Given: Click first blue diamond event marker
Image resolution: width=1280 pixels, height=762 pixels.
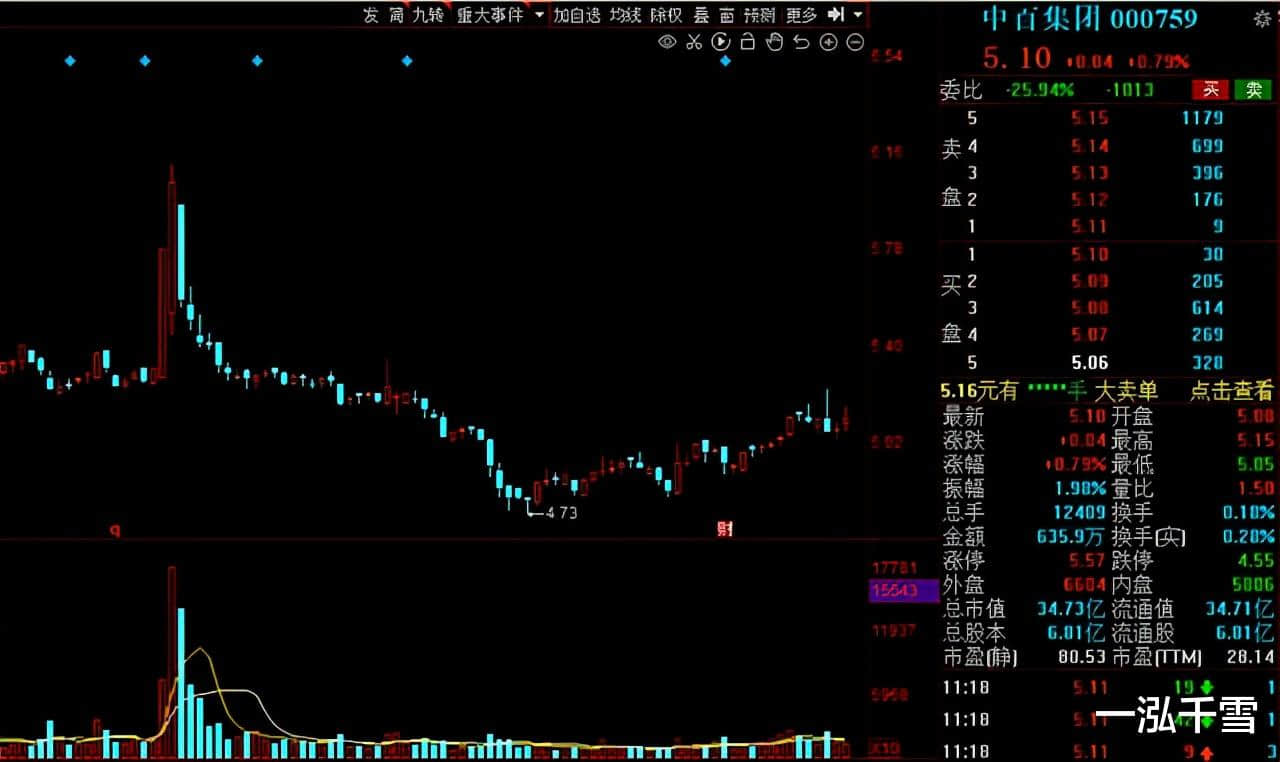Looking at the screenshot, I should point(70,61).
